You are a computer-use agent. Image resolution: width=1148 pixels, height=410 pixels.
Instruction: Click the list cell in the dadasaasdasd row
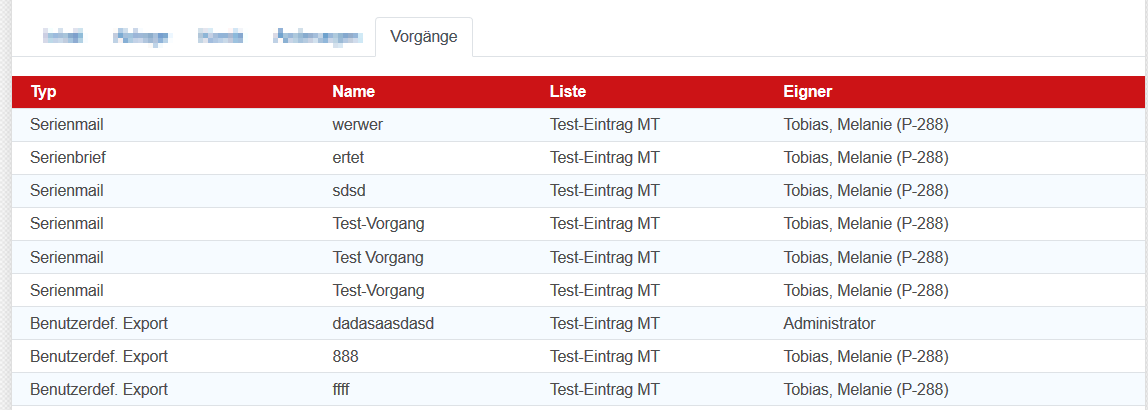[x=604, y=323]
